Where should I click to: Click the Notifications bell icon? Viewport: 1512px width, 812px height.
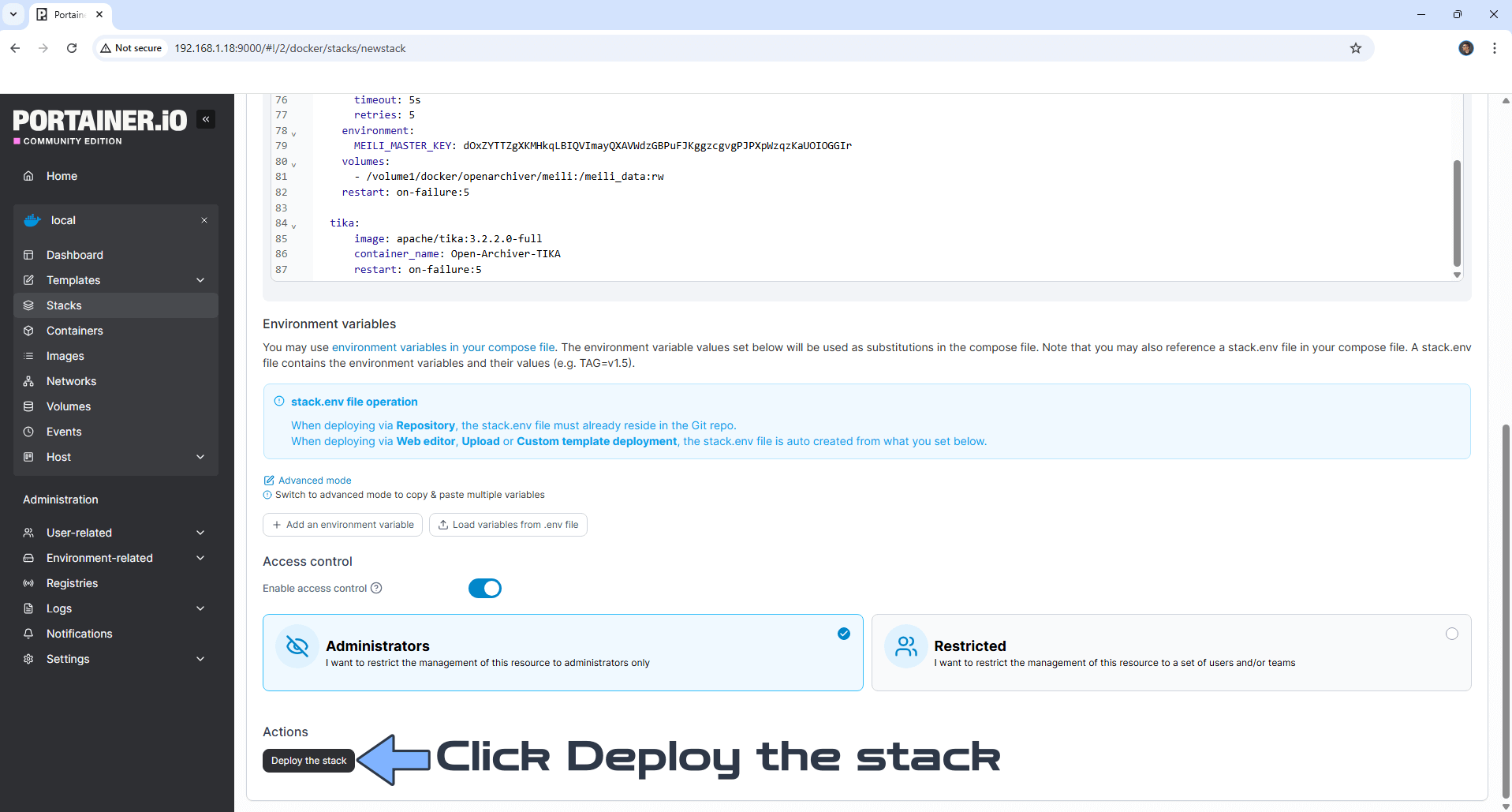(x=28, y=634)
